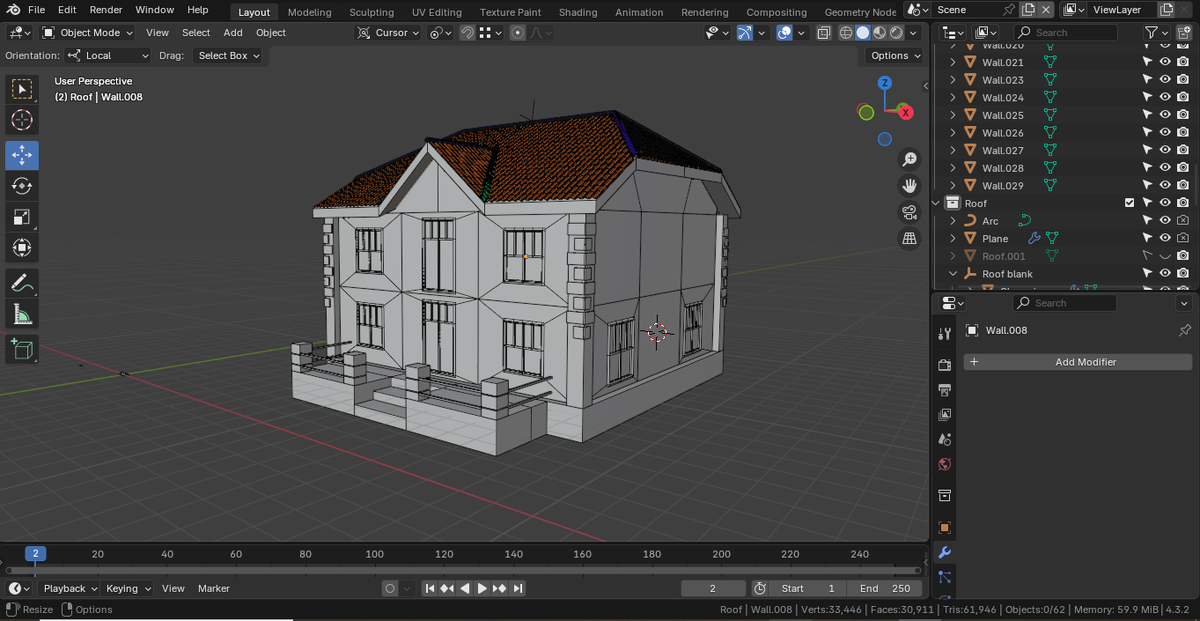Collapse the Roof blank item
The image size is (1200, 621).
coord(953,274)
